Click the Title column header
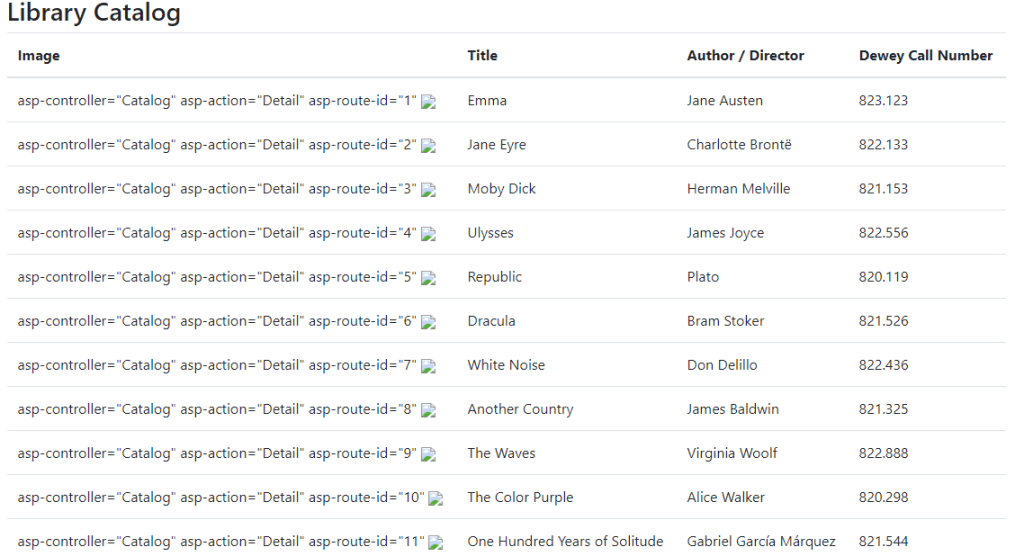The height and width of the screenshot is (556, 1024). (x=482, y=56)
